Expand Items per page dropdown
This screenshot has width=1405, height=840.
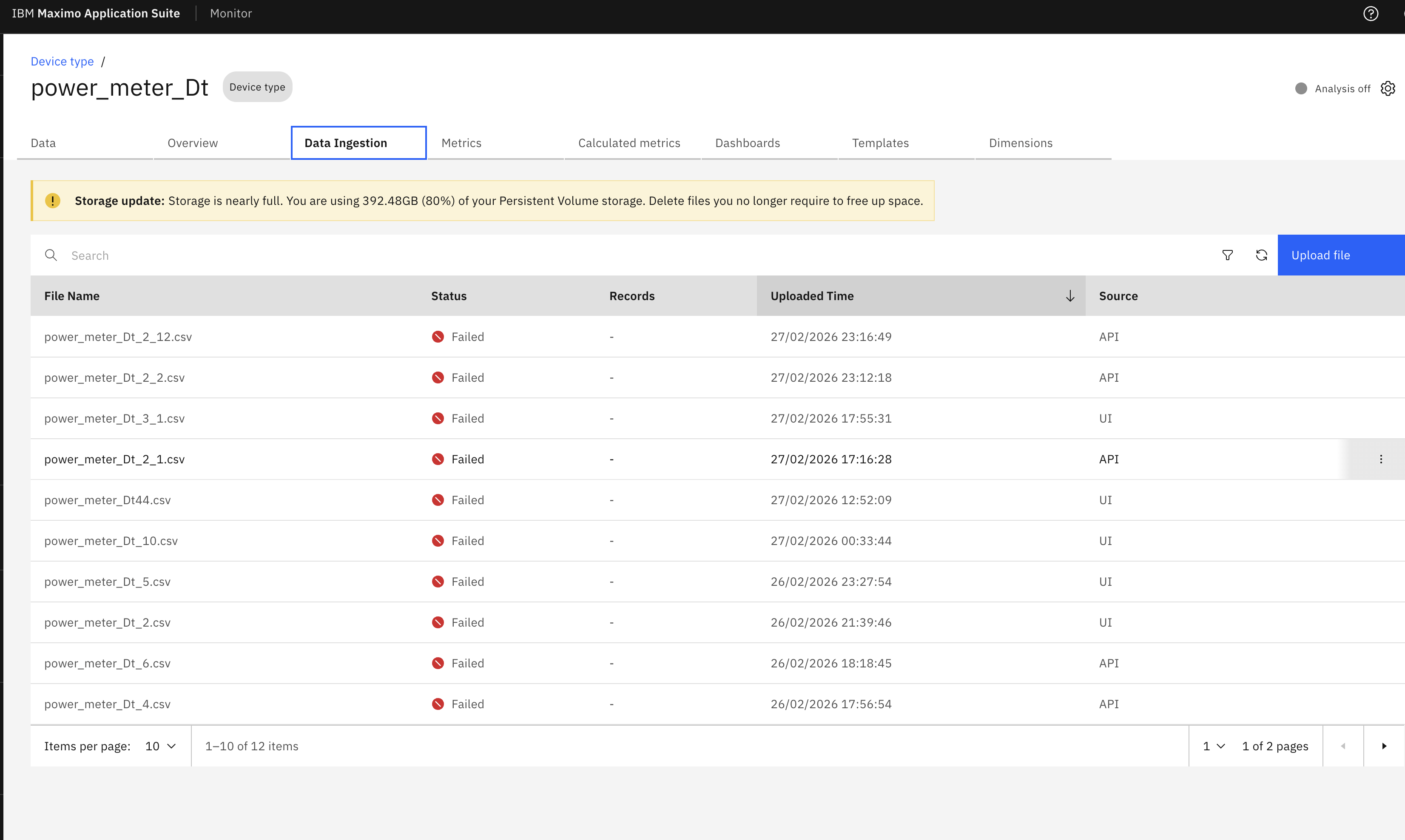(161, 746)
